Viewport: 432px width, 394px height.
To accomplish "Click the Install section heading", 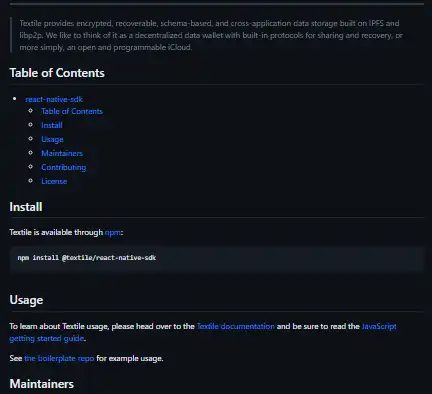I will pyautogui.click(x=26, y=207).
